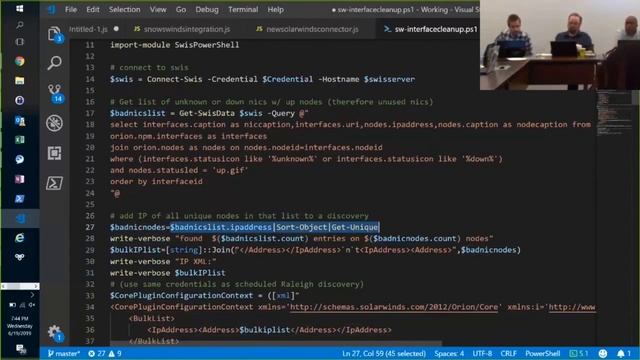640x360 pixels.
Task: Open the PowerShell panel in activity bar
Action: tap(54, 183)
